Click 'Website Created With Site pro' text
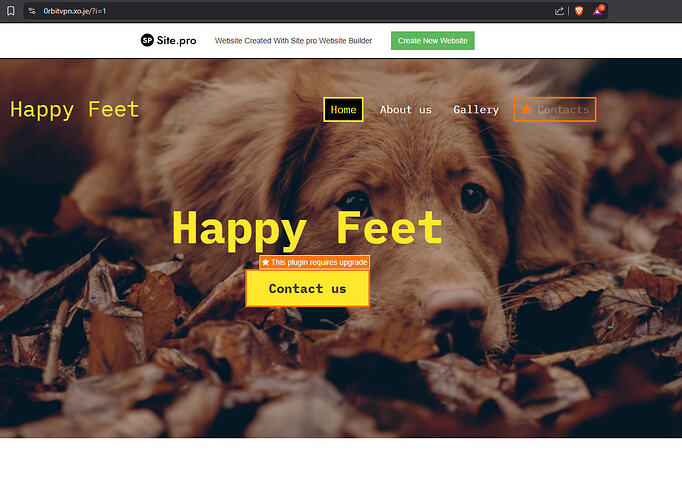 pyautogui.click(x=293, y=41)
